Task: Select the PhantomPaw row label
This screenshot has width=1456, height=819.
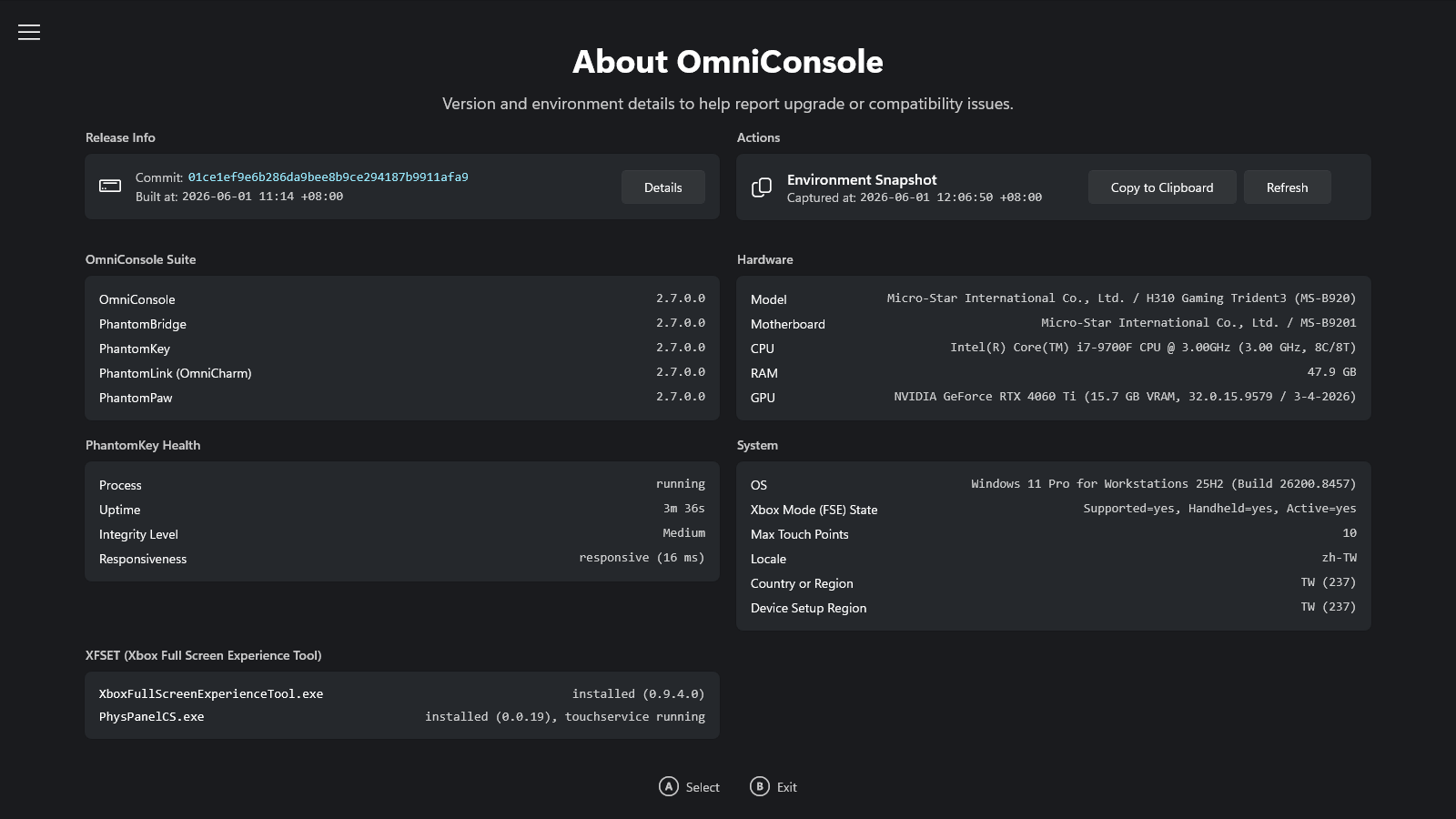Action: tap(136, 398)
